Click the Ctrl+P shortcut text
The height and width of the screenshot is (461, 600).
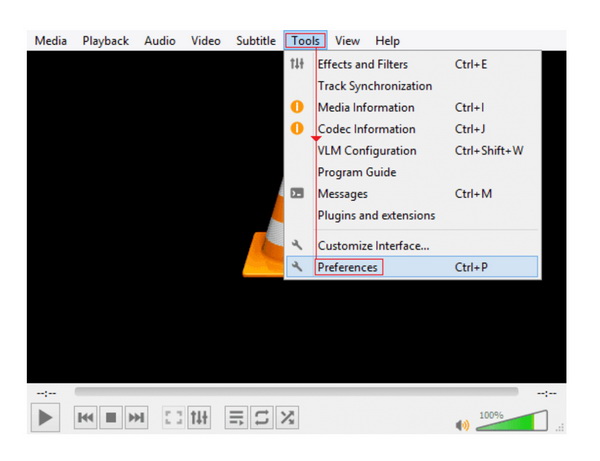coord(471,267)
